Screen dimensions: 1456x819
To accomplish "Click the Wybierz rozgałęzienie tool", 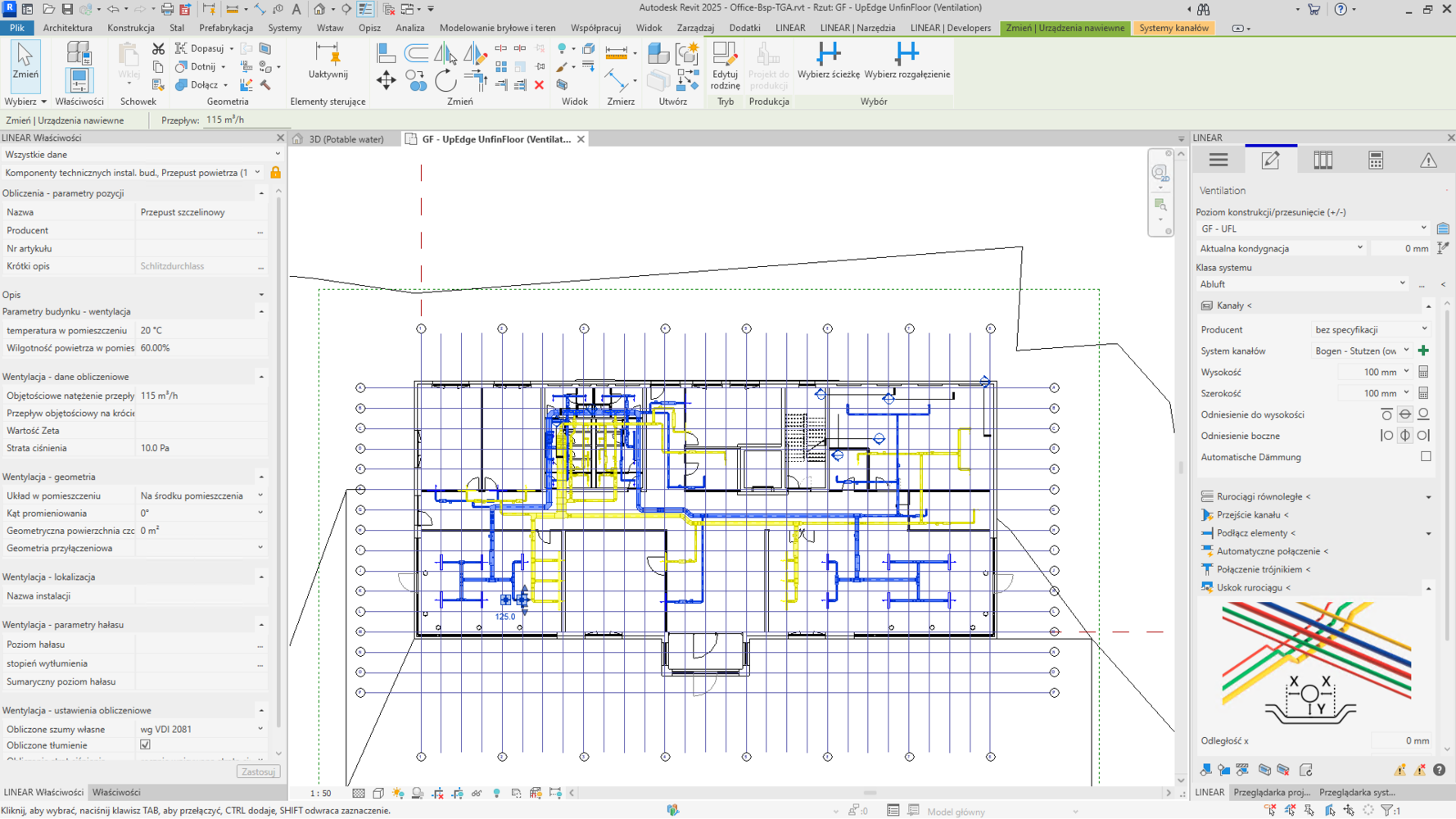I will 907,61.
